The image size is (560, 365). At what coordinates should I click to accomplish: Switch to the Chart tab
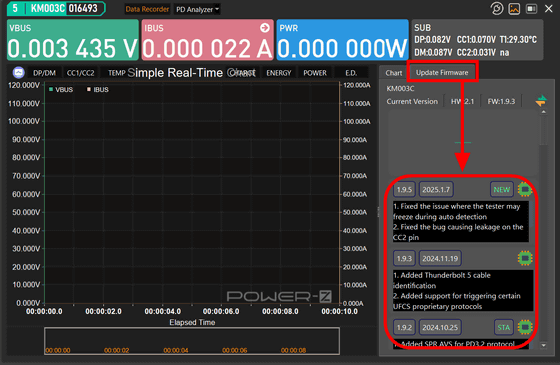394,73
